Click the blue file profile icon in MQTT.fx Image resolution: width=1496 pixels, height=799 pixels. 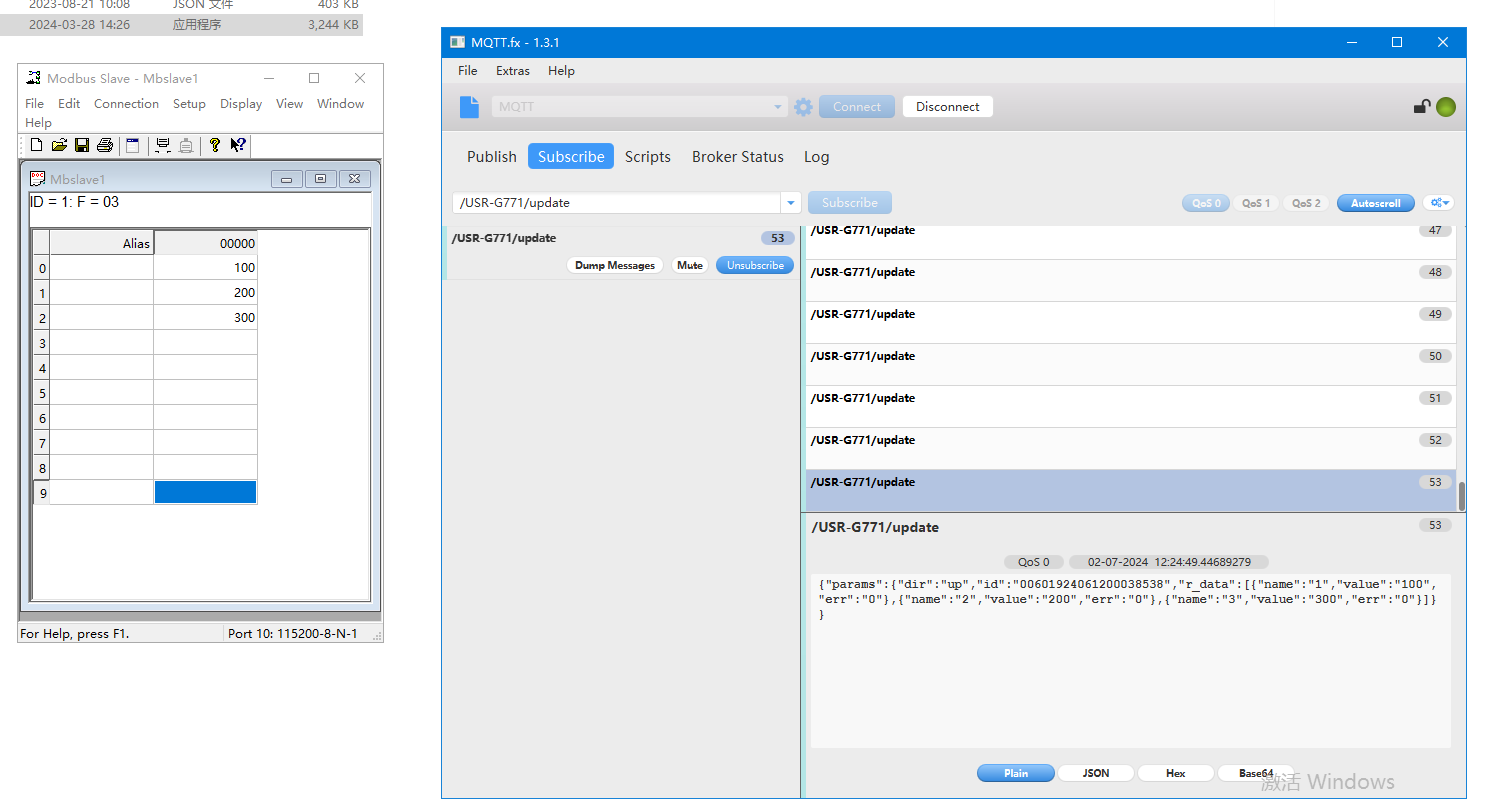point(469,107)
